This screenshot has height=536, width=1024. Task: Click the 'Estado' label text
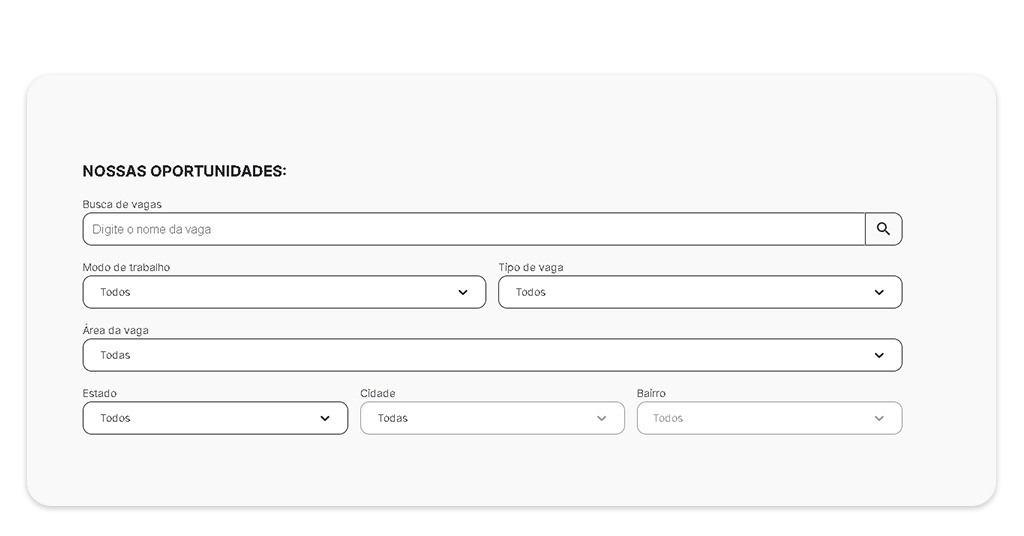coord(99,393)
